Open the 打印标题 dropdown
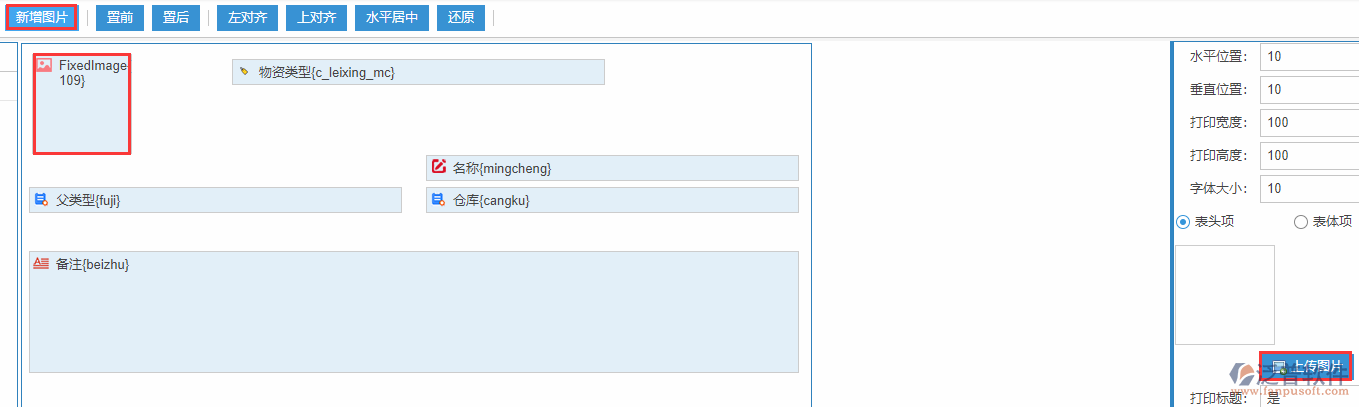This screenshot has height=407, width=1359. (x=1310, y=398)
